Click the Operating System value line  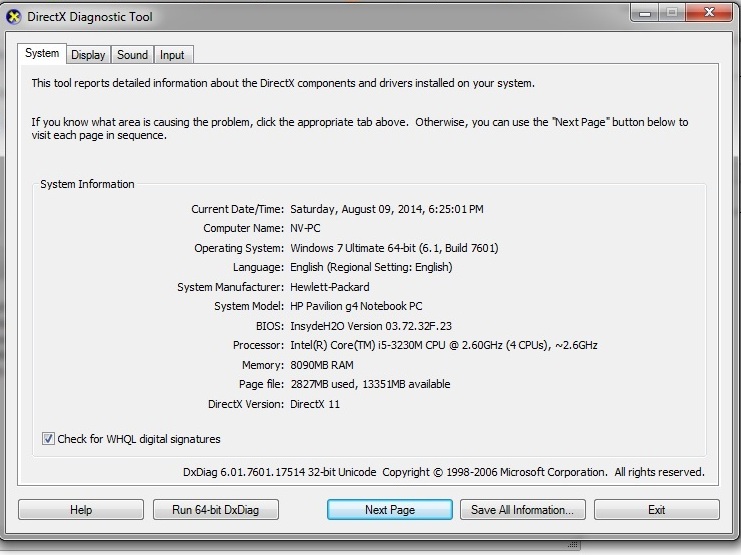point(394,248)
